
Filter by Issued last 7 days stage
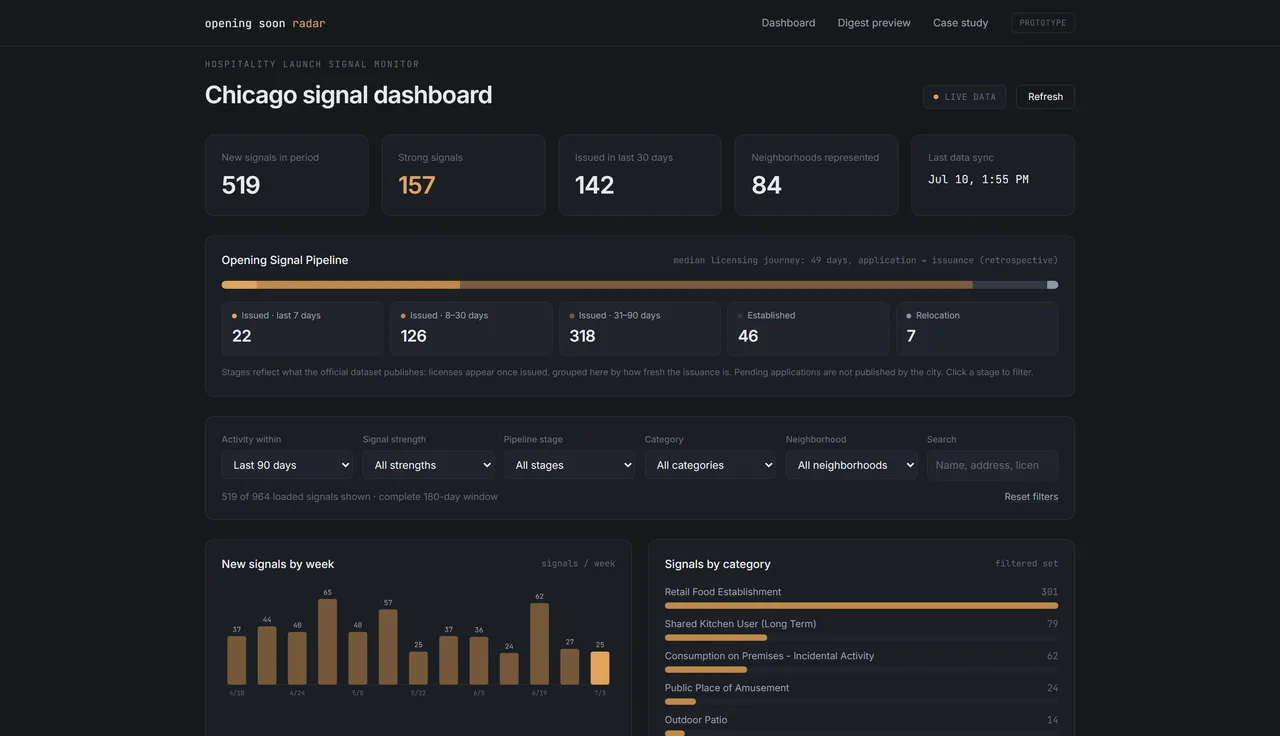[x=302, y=329]
